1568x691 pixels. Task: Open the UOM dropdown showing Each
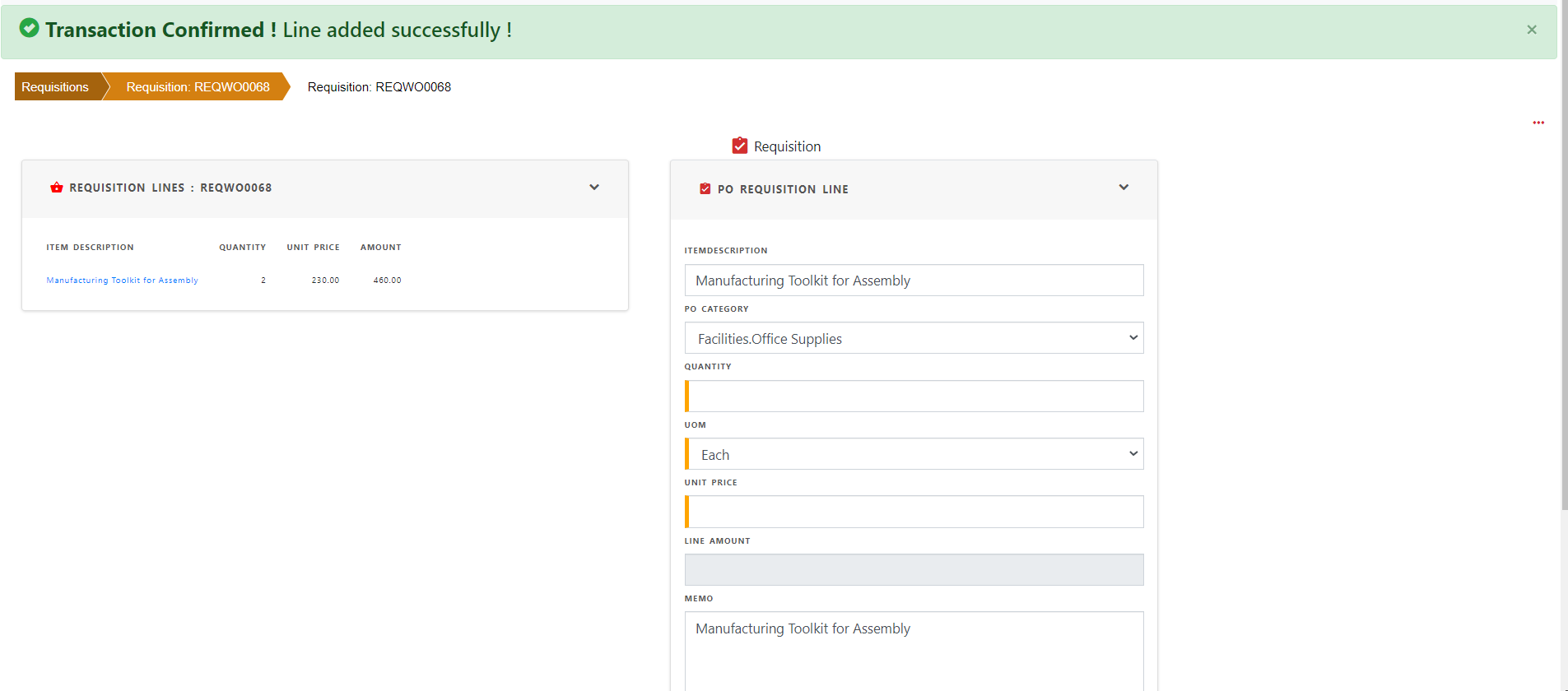[x=914, y=454]
